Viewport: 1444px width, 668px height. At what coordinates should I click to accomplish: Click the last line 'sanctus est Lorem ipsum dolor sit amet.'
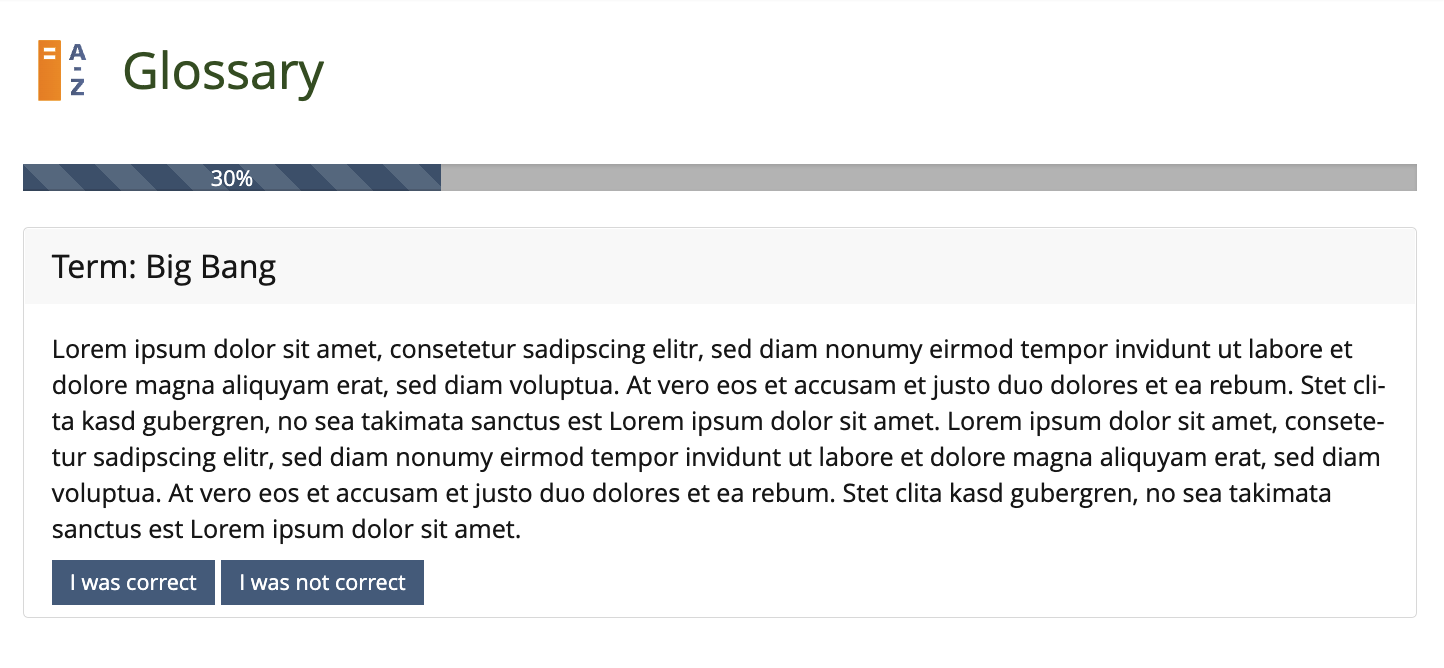tap(286, 530)
